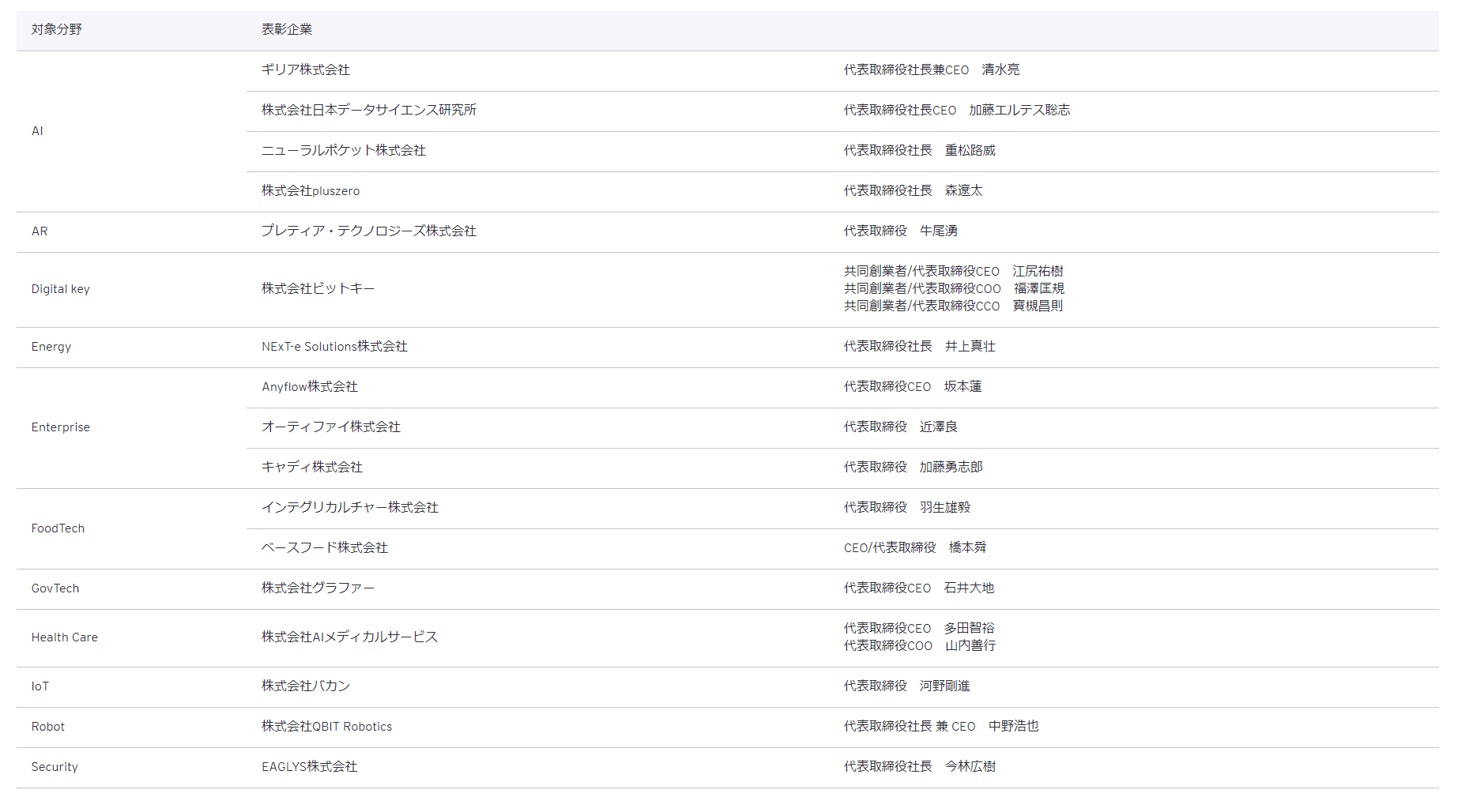Select 株式会社QBIT Robotics entry
Image resolution: width=1458 pixels, height=812 pixels.
coord(326,727)
